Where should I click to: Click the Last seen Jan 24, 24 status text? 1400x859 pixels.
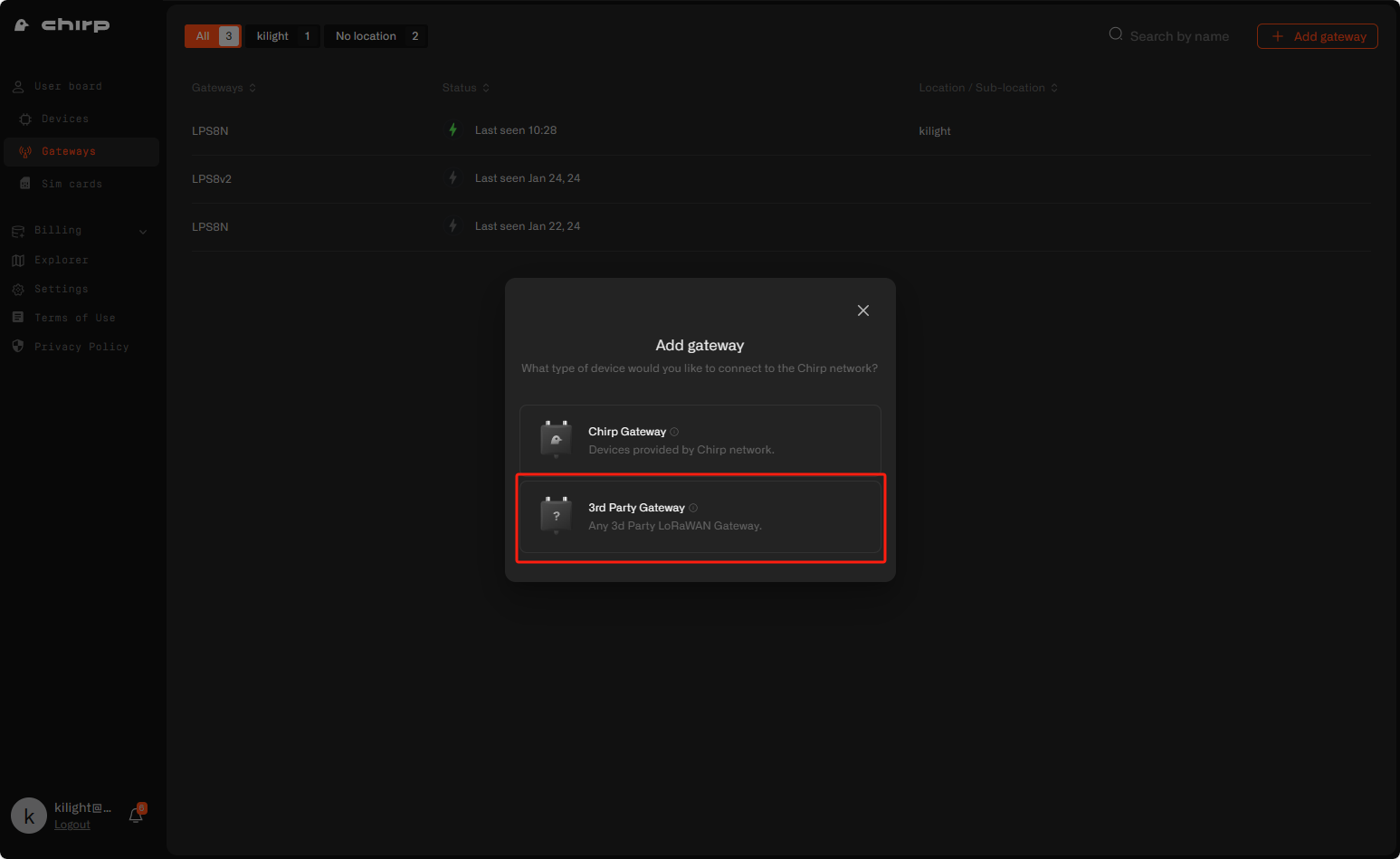[x=528, y=178]
